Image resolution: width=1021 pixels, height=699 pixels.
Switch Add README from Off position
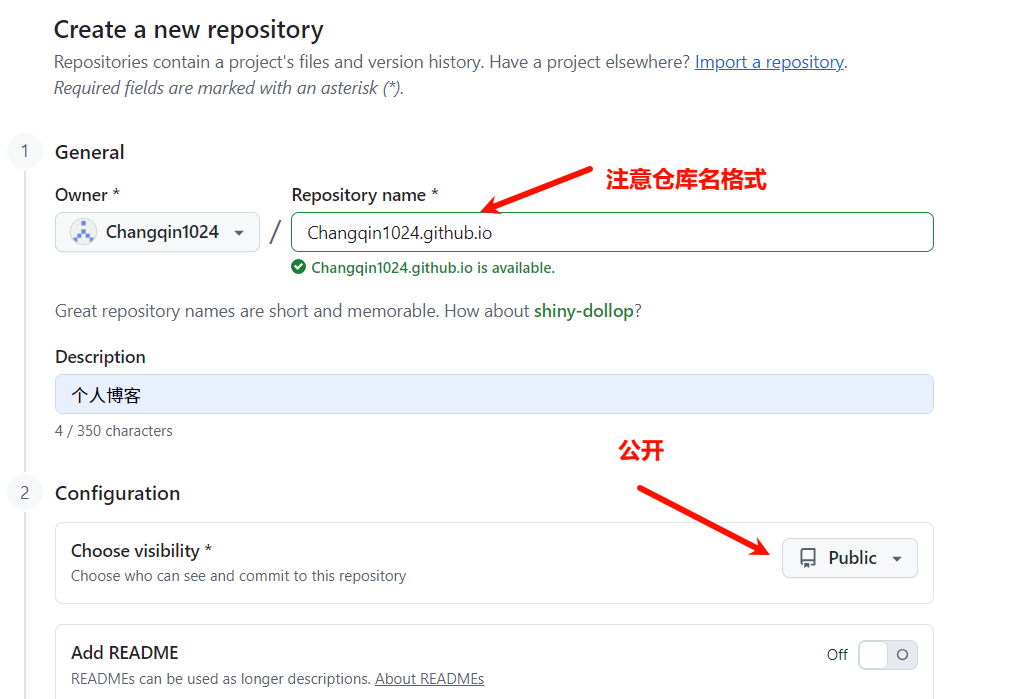coord(887,654)
